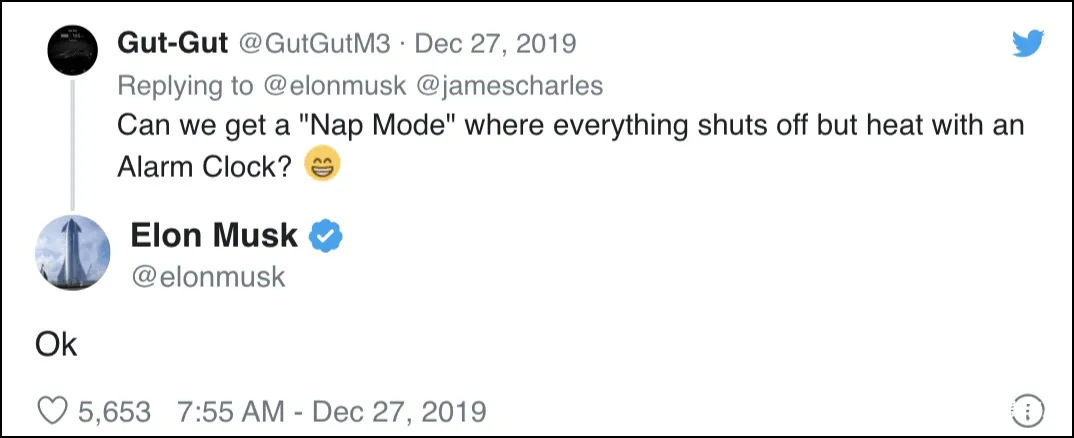The height and width of the screenshot is (438, 1074).
Task: Click the blue verified badge
Action: pos(326,236)
